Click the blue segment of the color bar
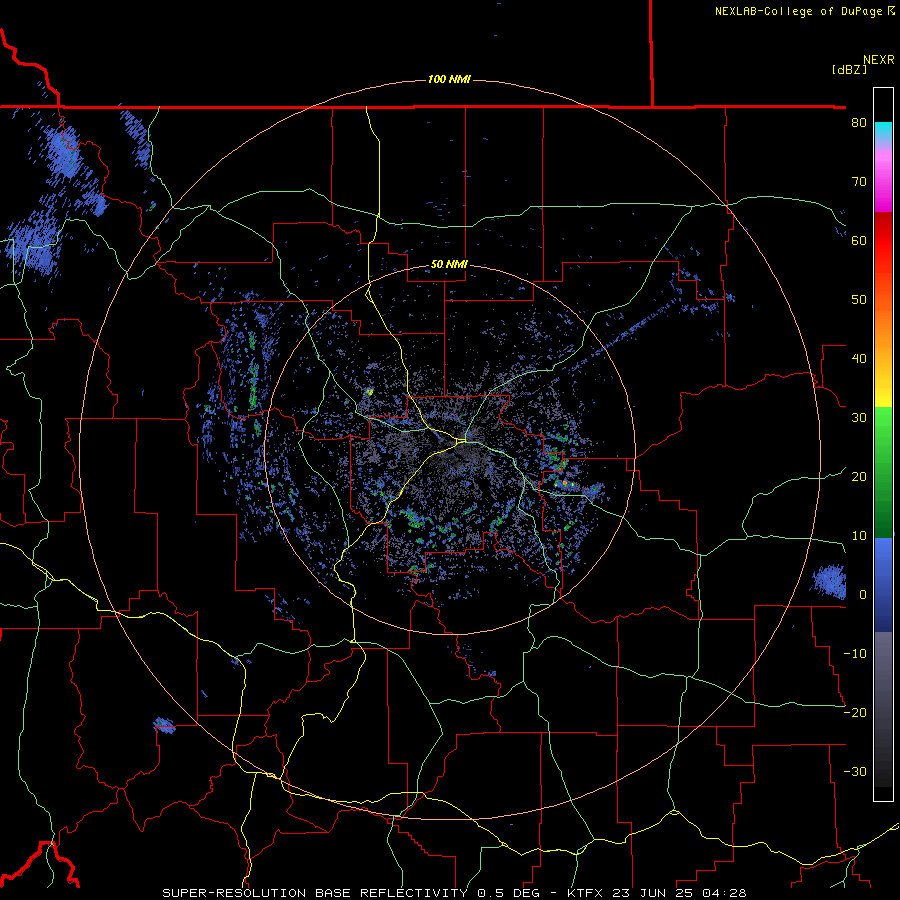900x900 pixels. pos(883,585)
